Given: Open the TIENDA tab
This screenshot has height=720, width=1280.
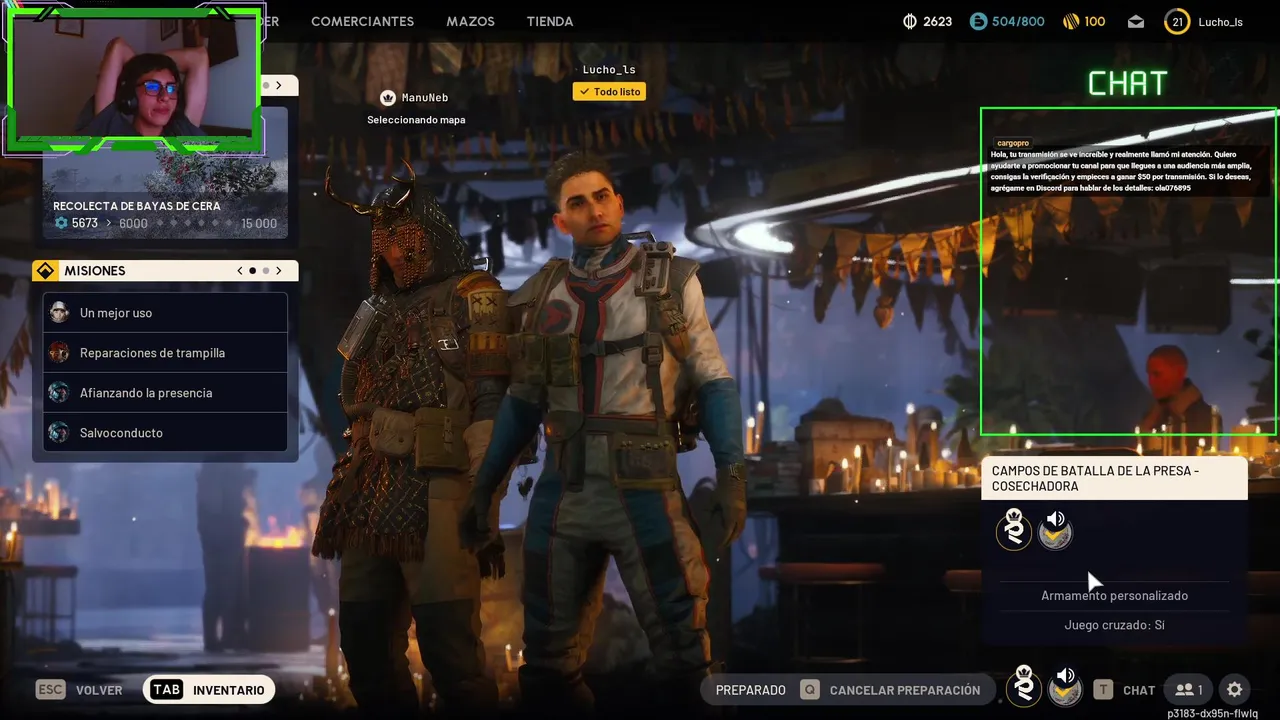Looking at the screenshot, I should click(550, 21).
